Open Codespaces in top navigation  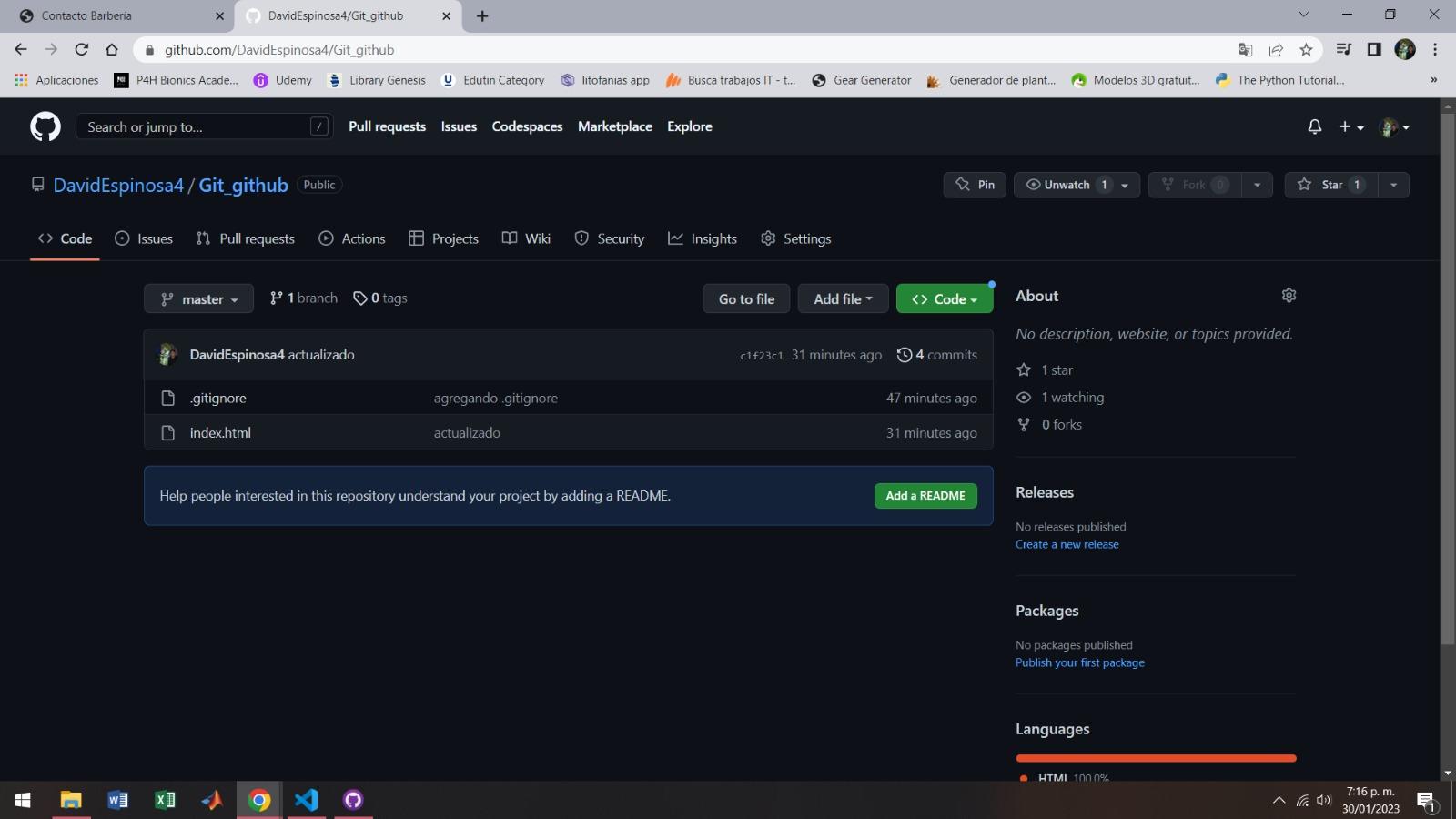(527, 126)
